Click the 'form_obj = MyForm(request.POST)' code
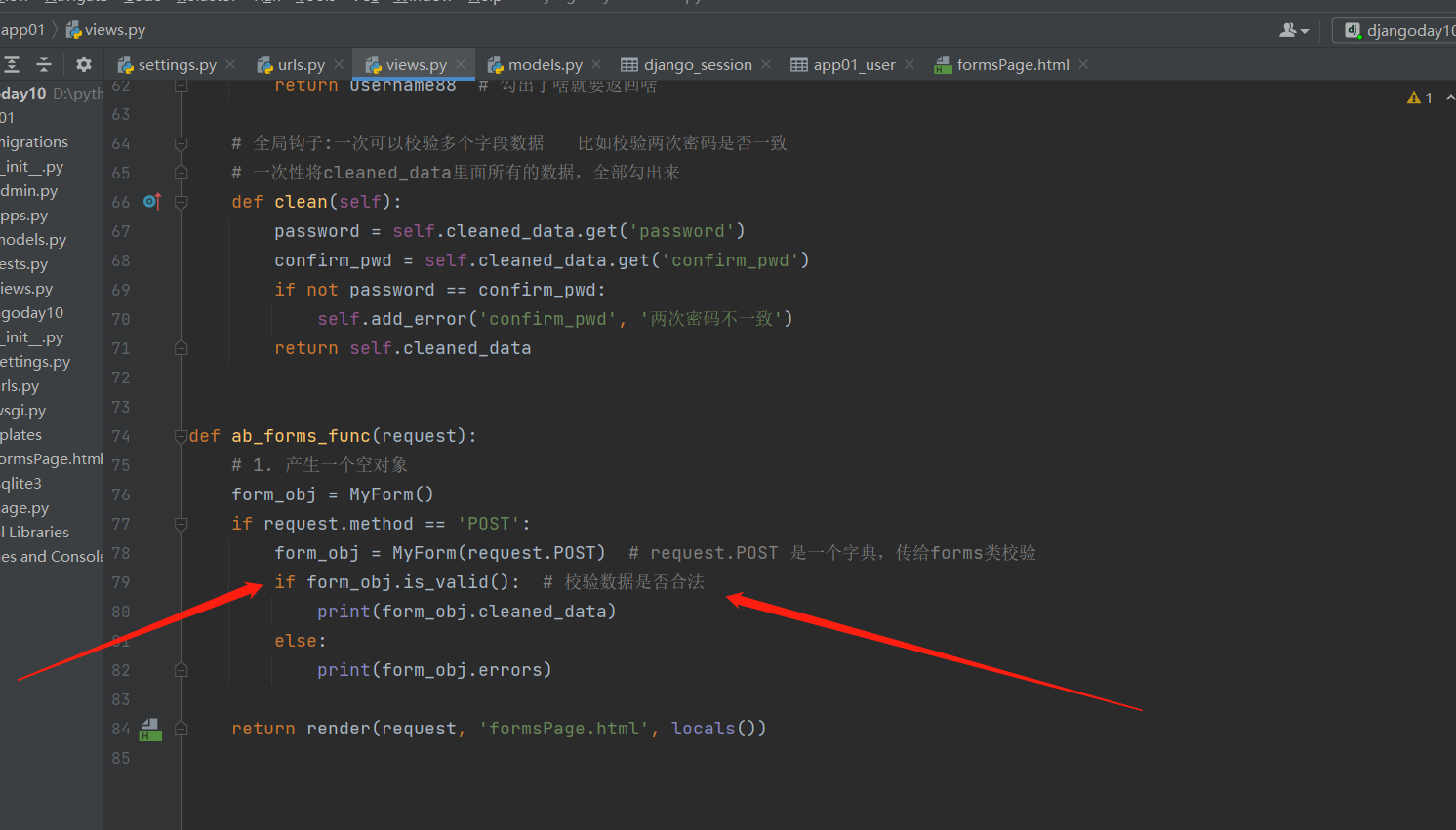This screenshot has height=830, width=1456. pyautogui.click(x=440, y=553)
